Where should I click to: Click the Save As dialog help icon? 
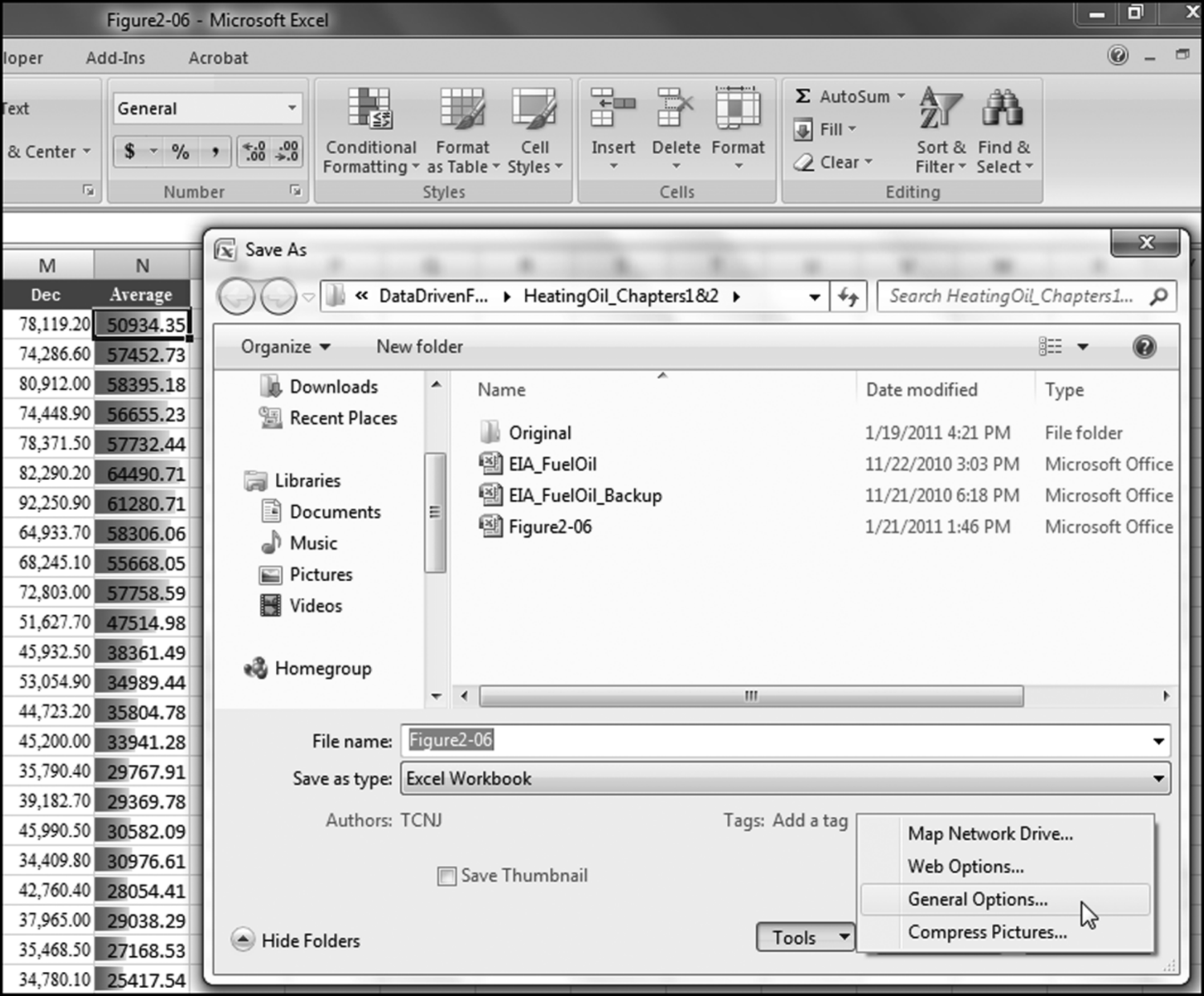click(x=1145, y=347)
